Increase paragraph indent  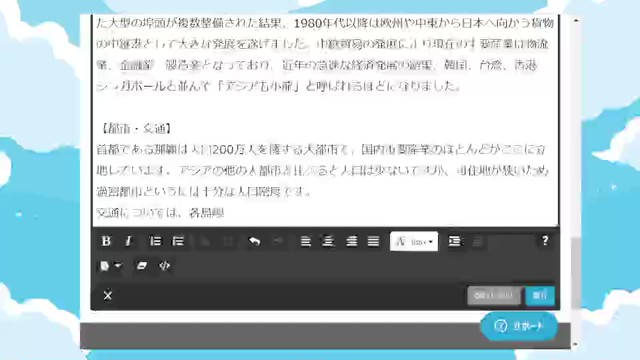coord(455,241)
